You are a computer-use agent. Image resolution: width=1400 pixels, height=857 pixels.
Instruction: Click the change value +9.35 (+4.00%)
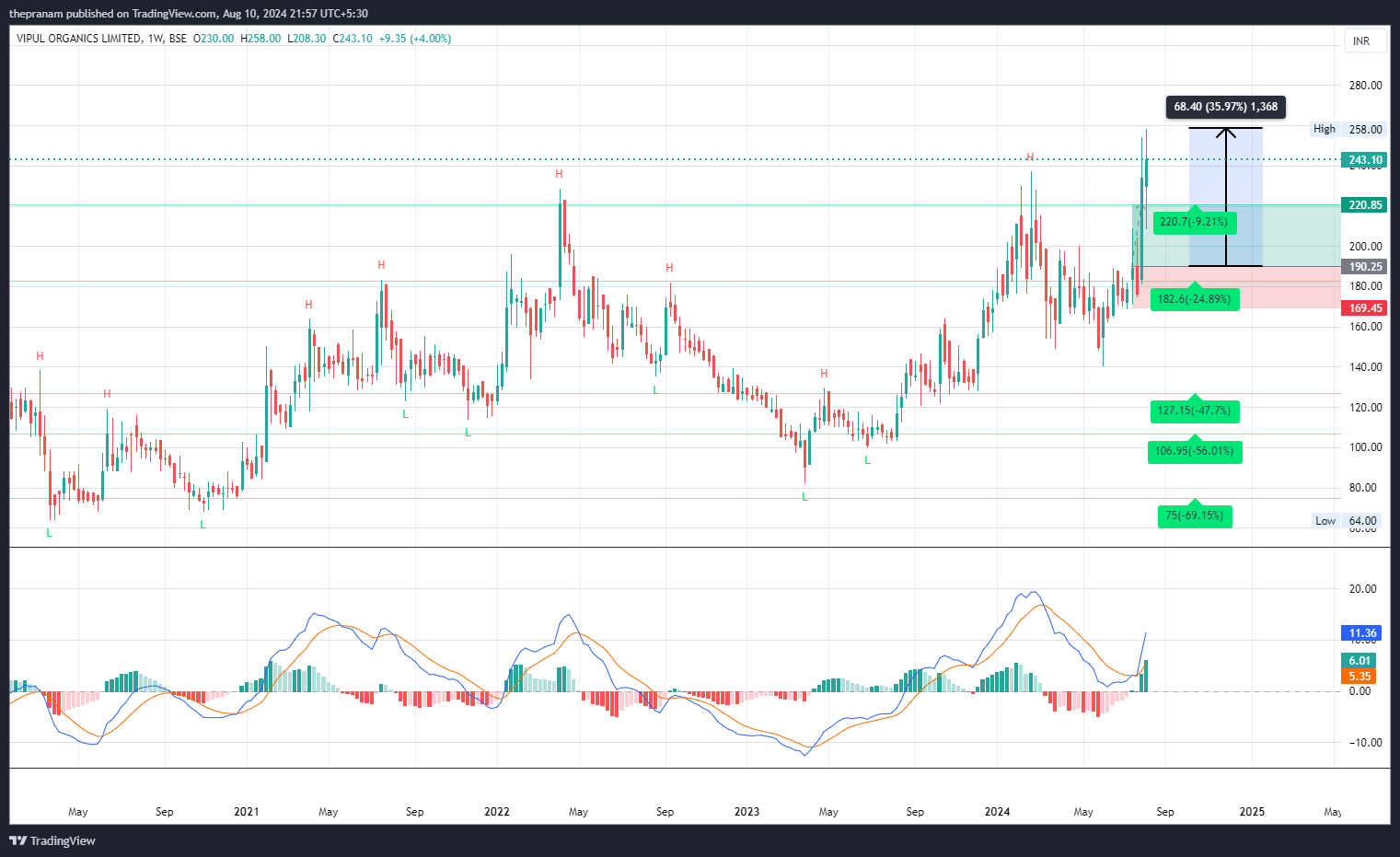(x=415, y=39)
